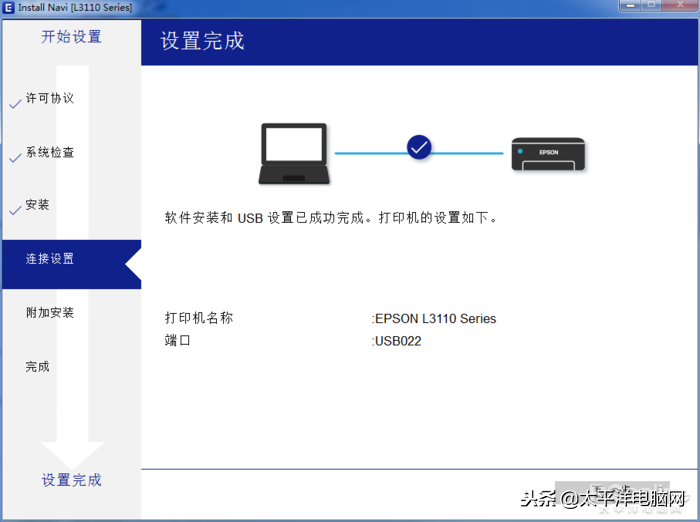The height and width of the screenshot is (522, 700).
Task: Click the blue connection checkmark circle
Action: 419,147
